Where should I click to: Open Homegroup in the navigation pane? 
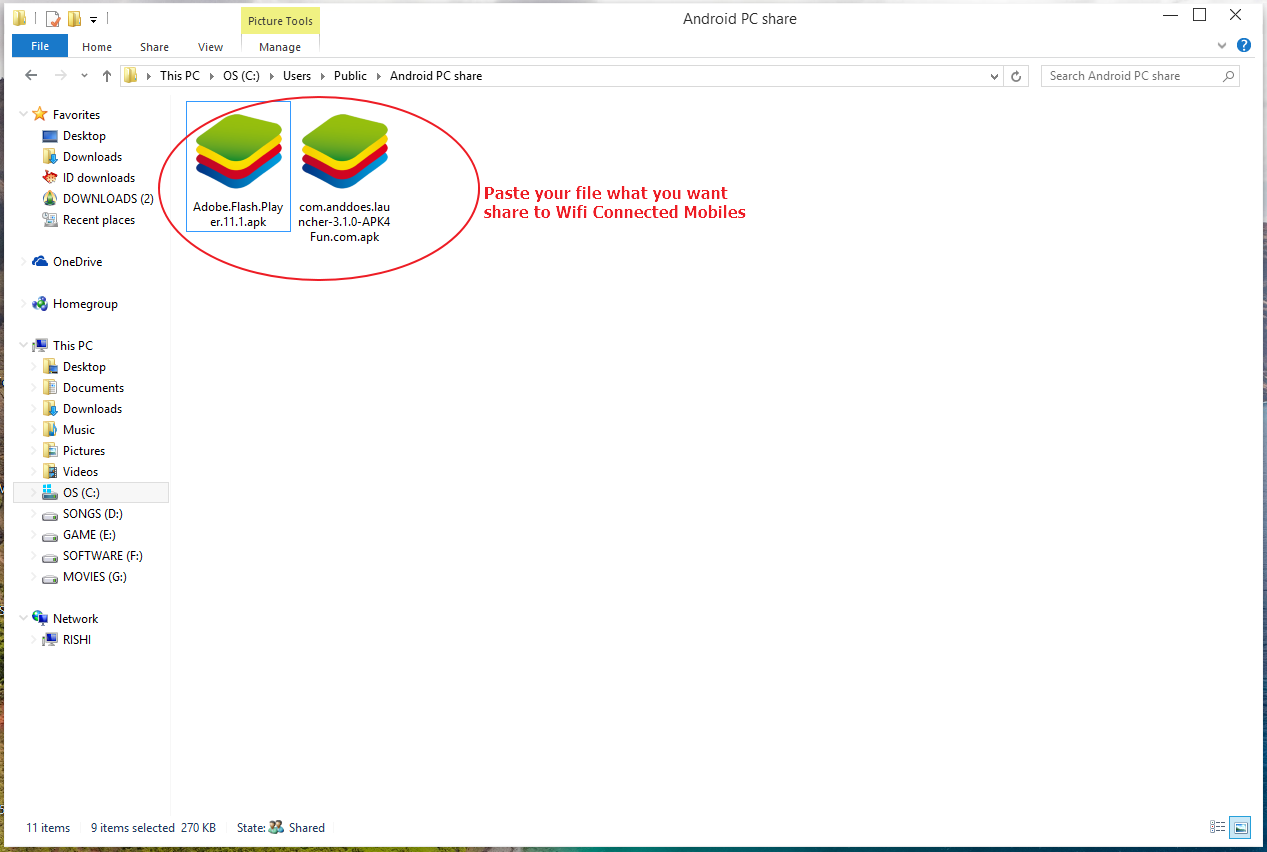pyautogui.click(x=85, y=304)
